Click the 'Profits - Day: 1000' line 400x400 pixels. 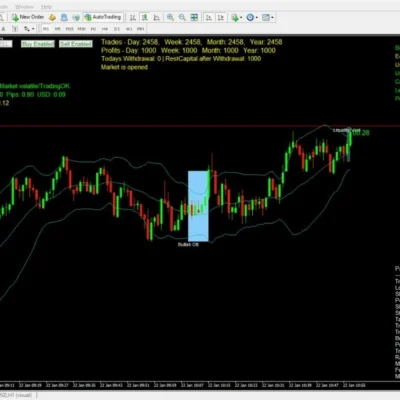pyautogui.click(x=188, y=50)
